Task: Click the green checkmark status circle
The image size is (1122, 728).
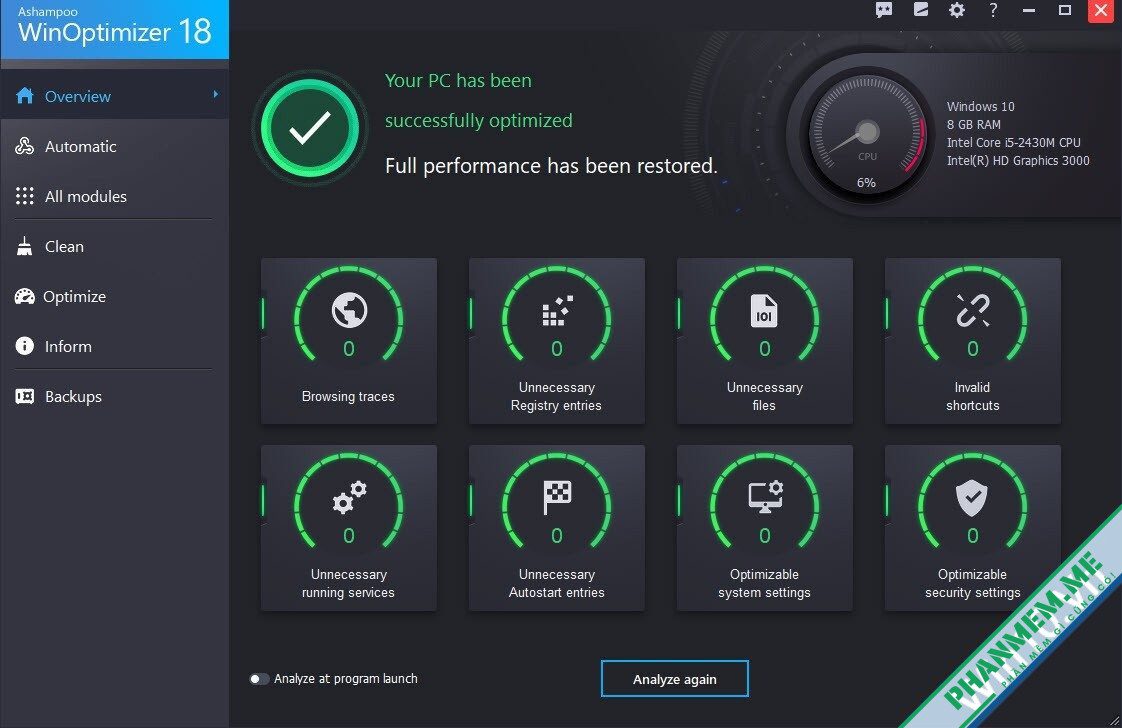Action: pyautogui.click(x=310, y=129)
